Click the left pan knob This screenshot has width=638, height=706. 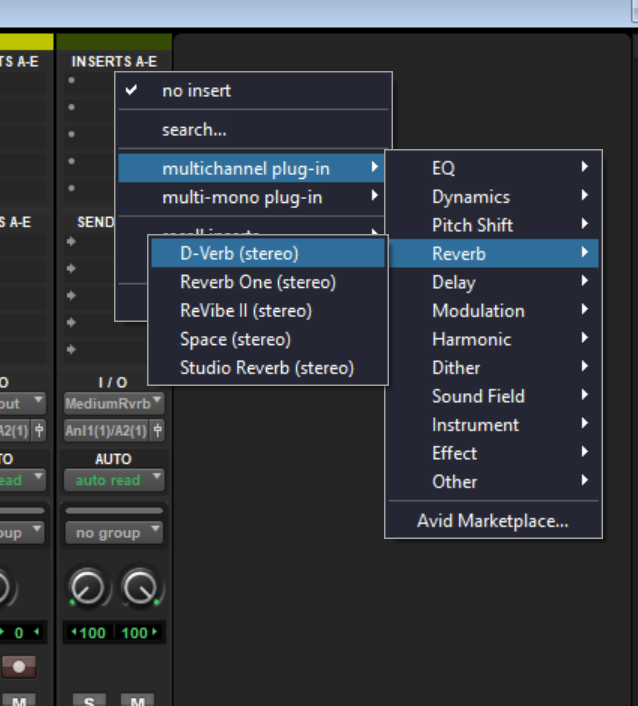(x=88, y=588)
